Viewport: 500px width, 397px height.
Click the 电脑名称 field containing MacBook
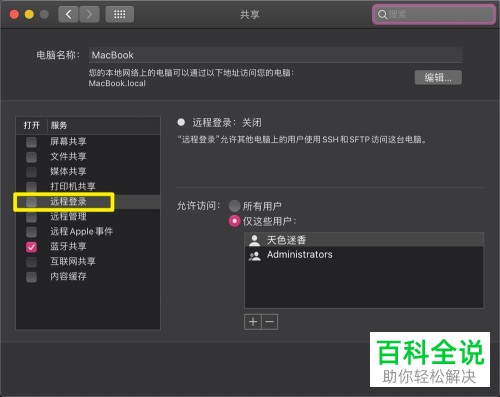[x=275, y=55]
